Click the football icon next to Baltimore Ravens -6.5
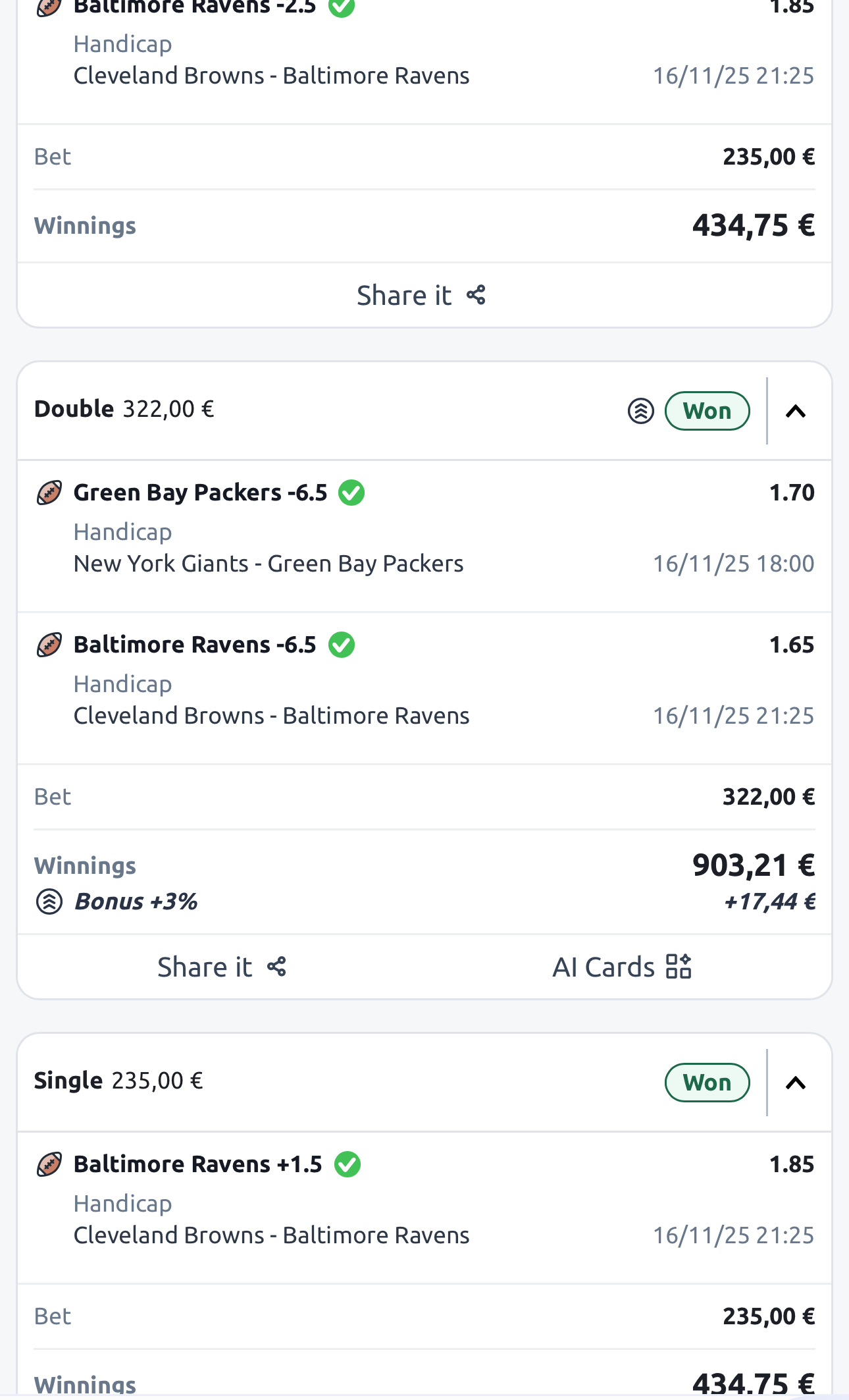The width and height of the screenshot is (849, 1400). 49,645
